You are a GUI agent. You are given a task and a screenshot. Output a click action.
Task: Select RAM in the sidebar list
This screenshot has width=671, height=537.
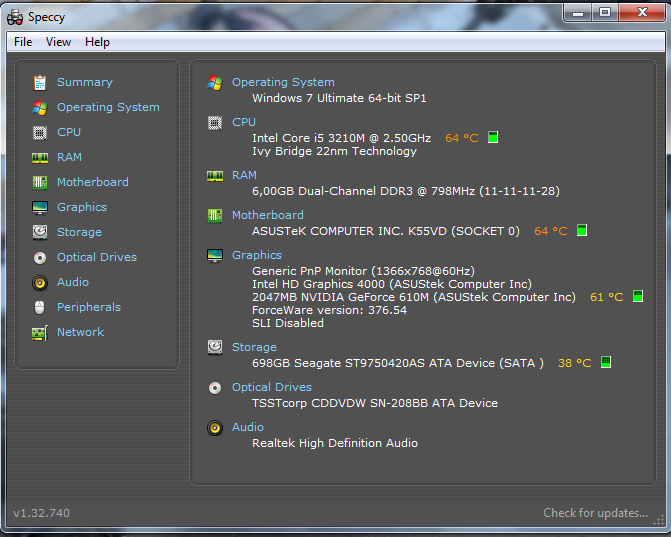69,157
